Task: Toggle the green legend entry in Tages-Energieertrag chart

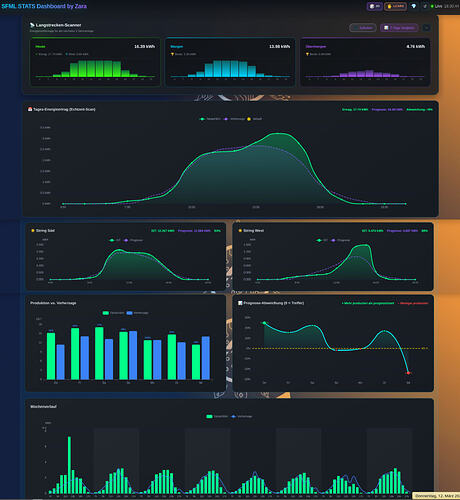Action: click(210, 119)
